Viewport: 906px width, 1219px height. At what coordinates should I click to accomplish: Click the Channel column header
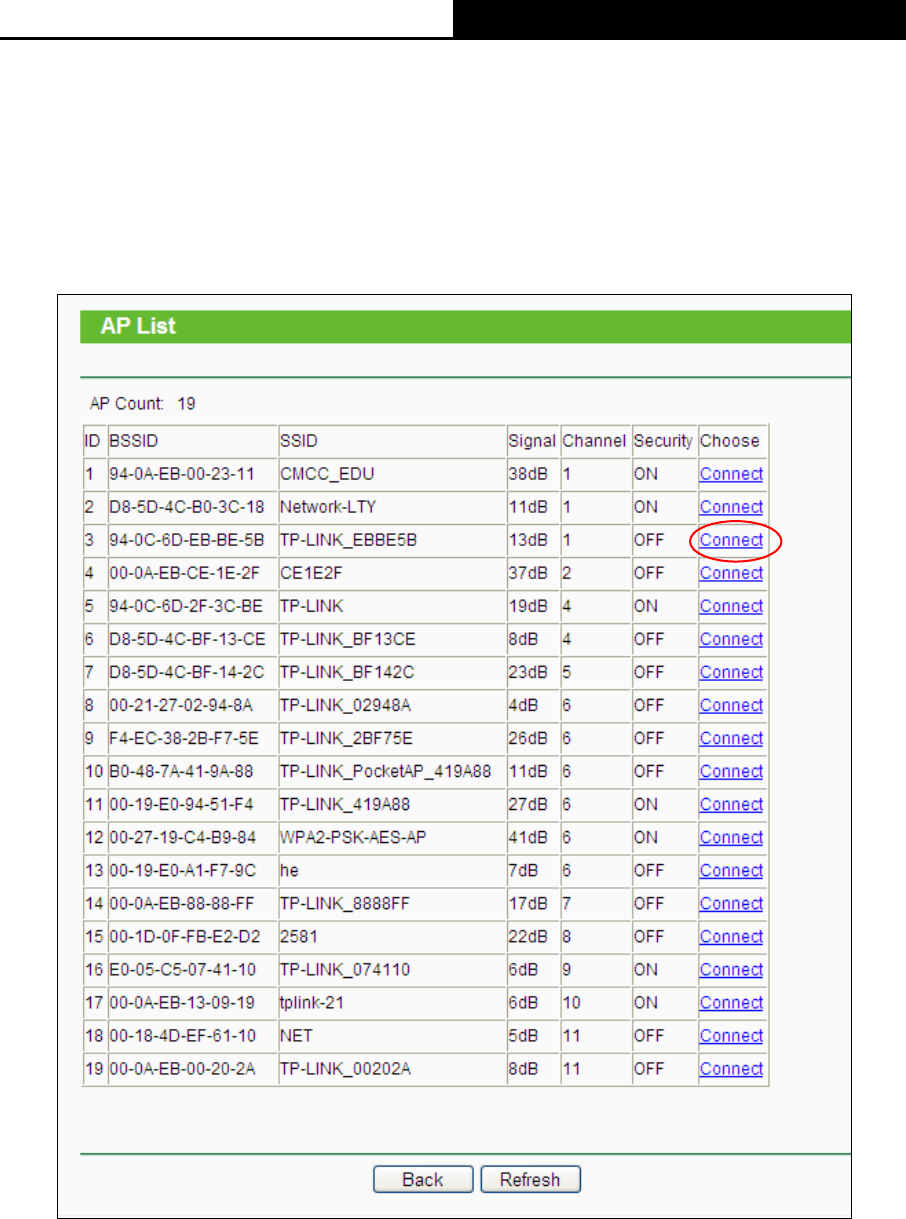(594, 441)
